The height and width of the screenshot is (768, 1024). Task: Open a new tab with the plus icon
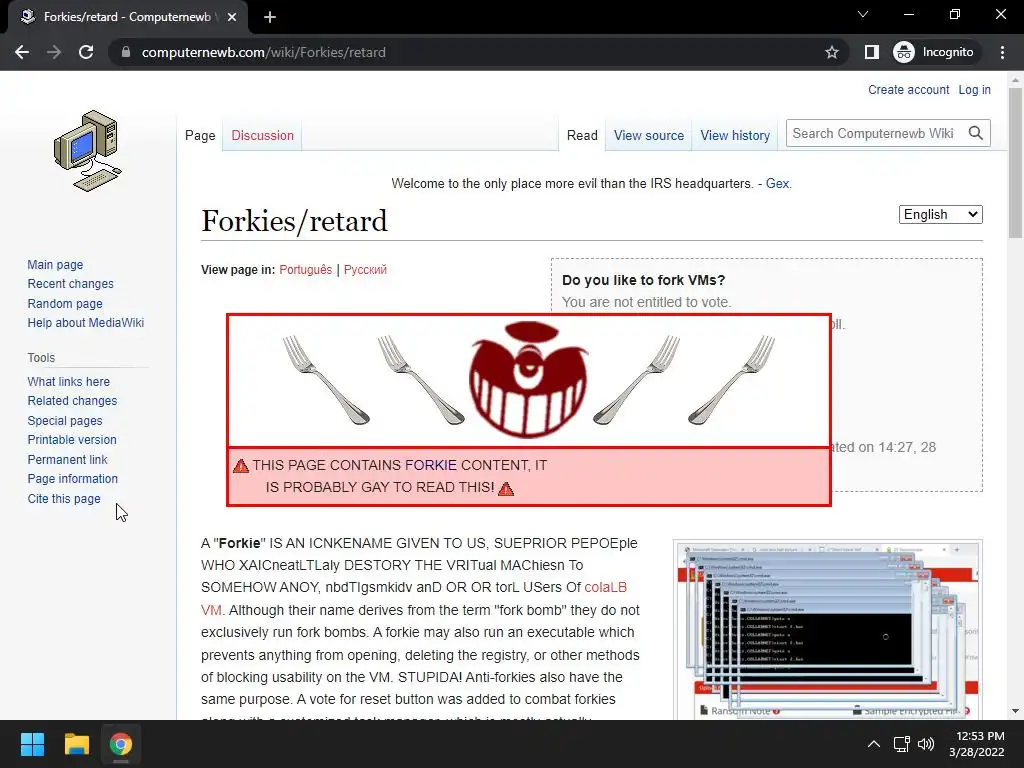click(270, 17)
